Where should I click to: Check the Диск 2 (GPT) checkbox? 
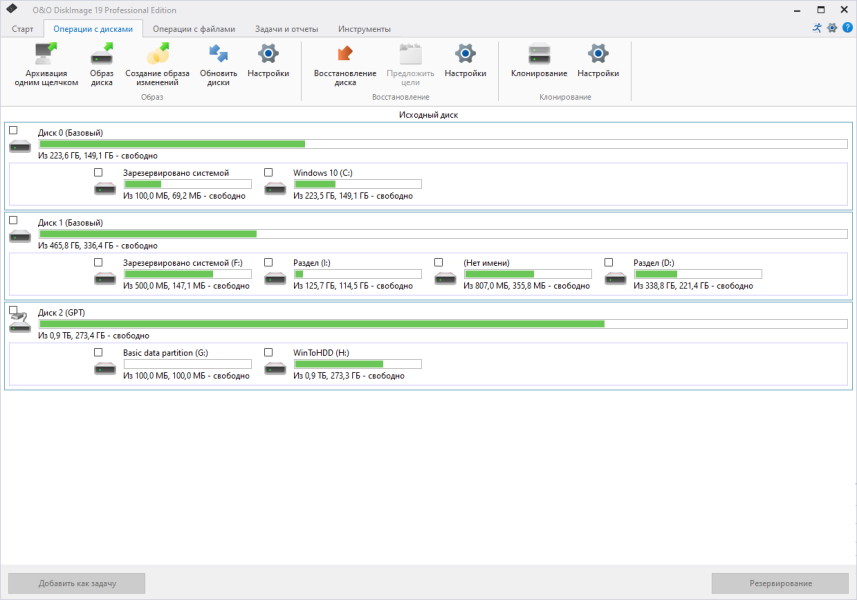[x=14, y=310]
